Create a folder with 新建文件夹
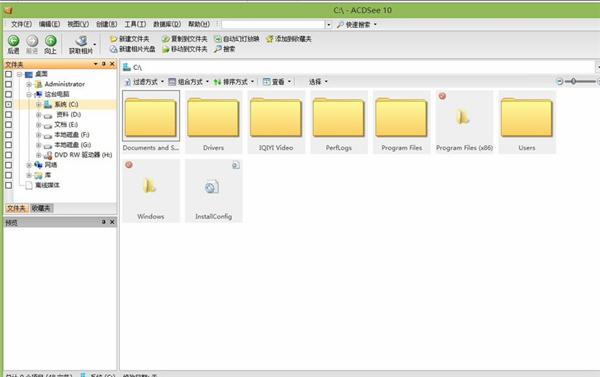Screen dimensions: 600x377 click(129, 39)
